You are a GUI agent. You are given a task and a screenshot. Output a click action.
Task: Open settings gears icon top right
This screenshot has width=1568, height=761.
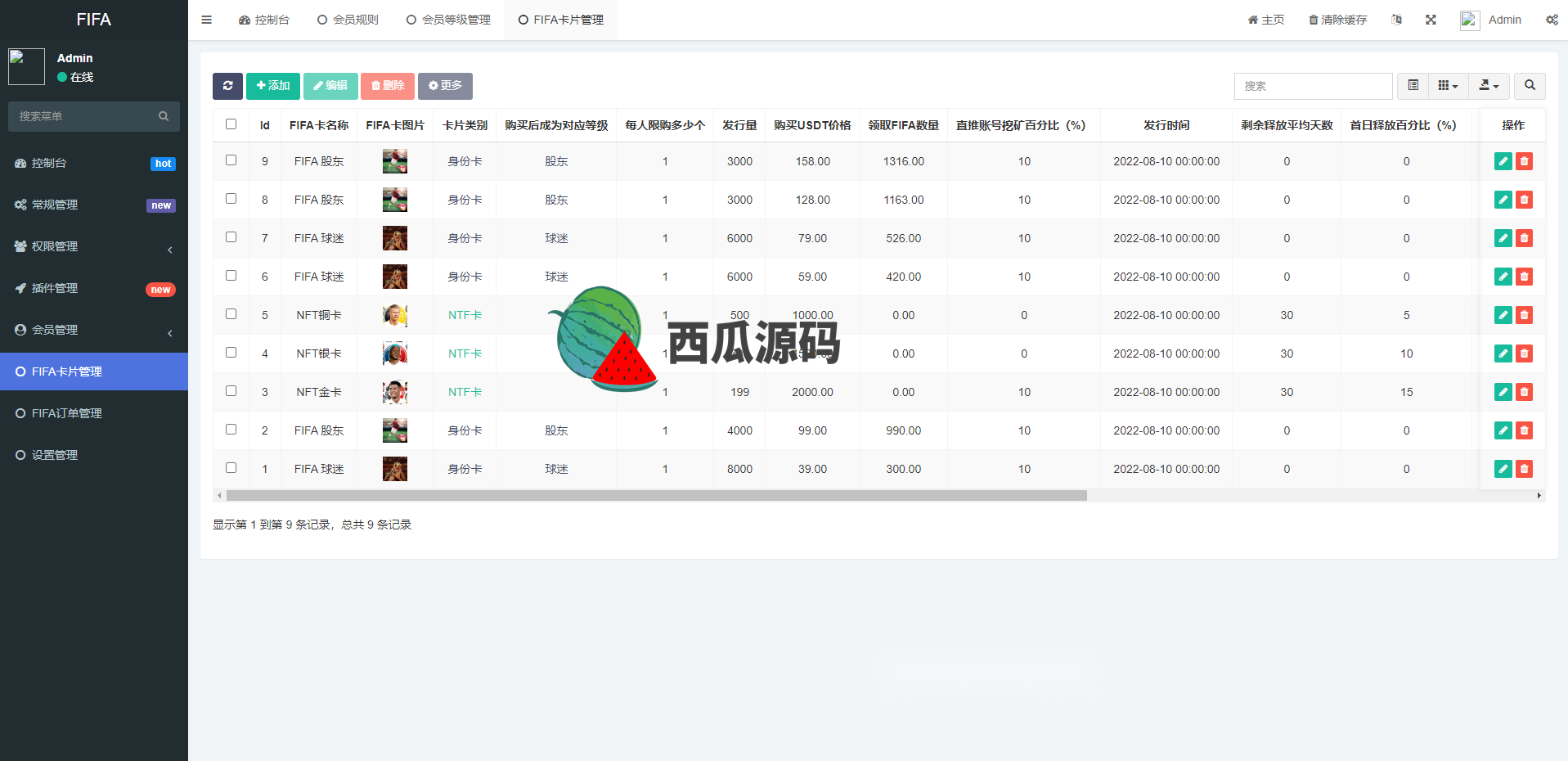pyautogui.click(x=1552, y=20)
